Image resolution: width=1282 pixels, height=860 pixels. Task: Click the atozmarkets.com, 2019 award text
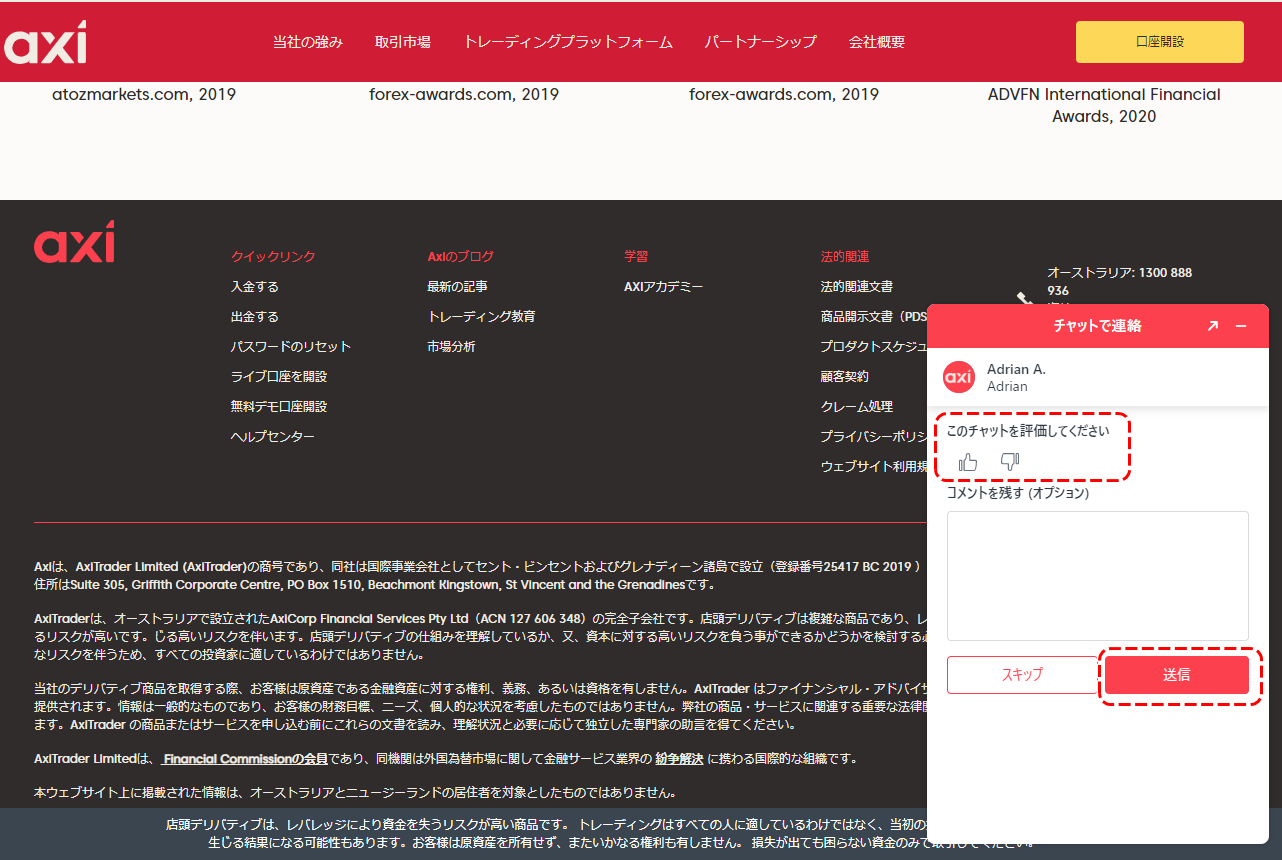click(144, 95)
